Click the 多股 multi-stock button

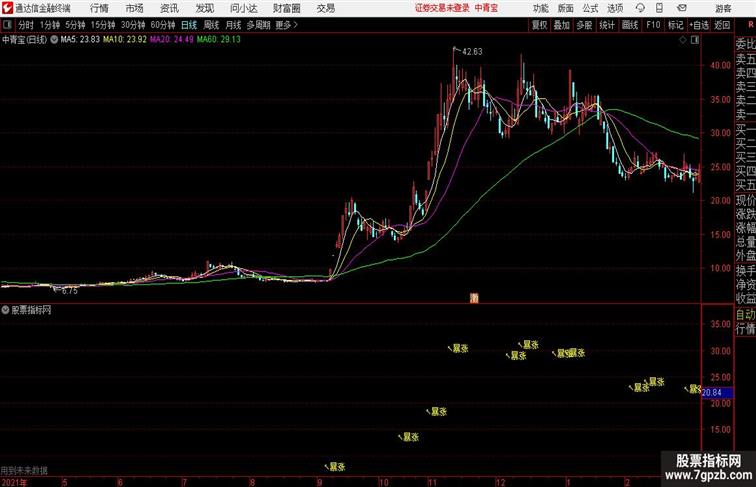584,25
